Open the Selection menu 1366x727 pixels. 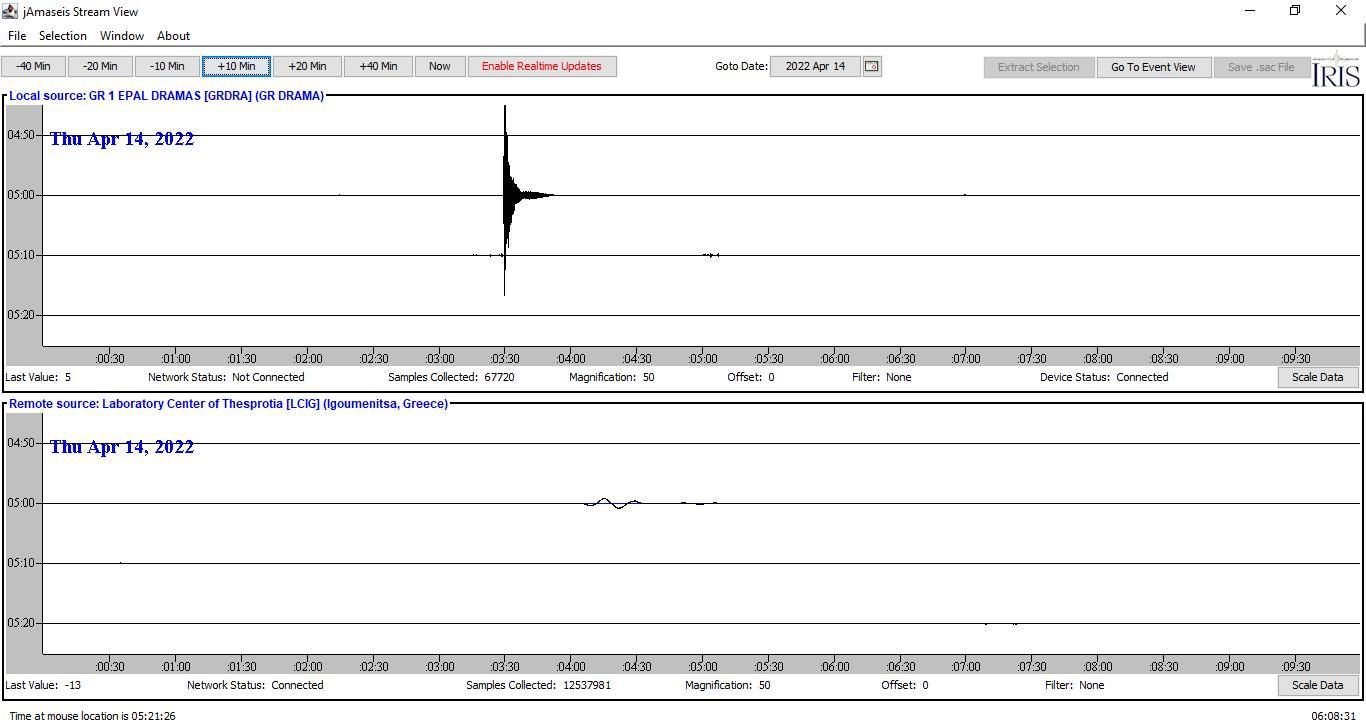(62, 35)
